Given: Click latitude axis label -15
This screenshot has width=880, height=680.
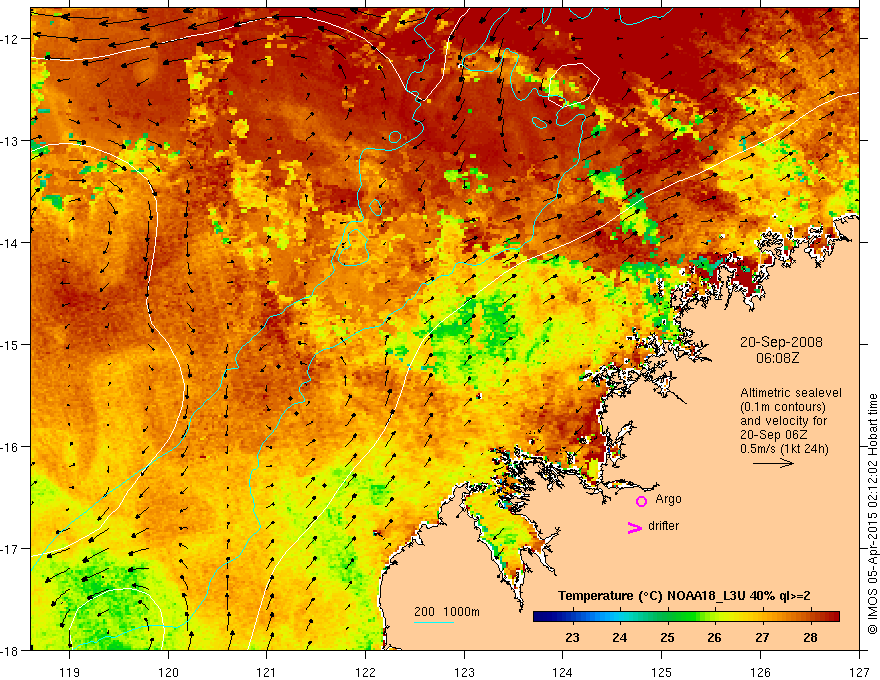Looking at the screenshot, I should (10, 345).
